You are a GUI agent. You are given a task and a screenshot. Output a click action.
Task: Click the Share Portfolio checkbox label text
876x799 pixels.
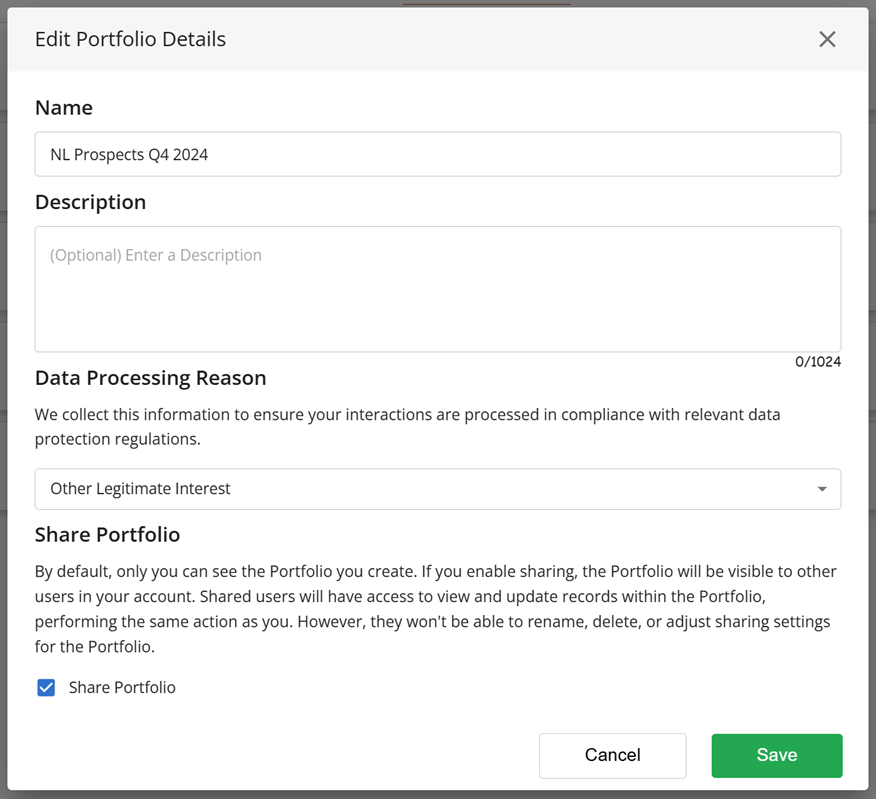point(122,688)
